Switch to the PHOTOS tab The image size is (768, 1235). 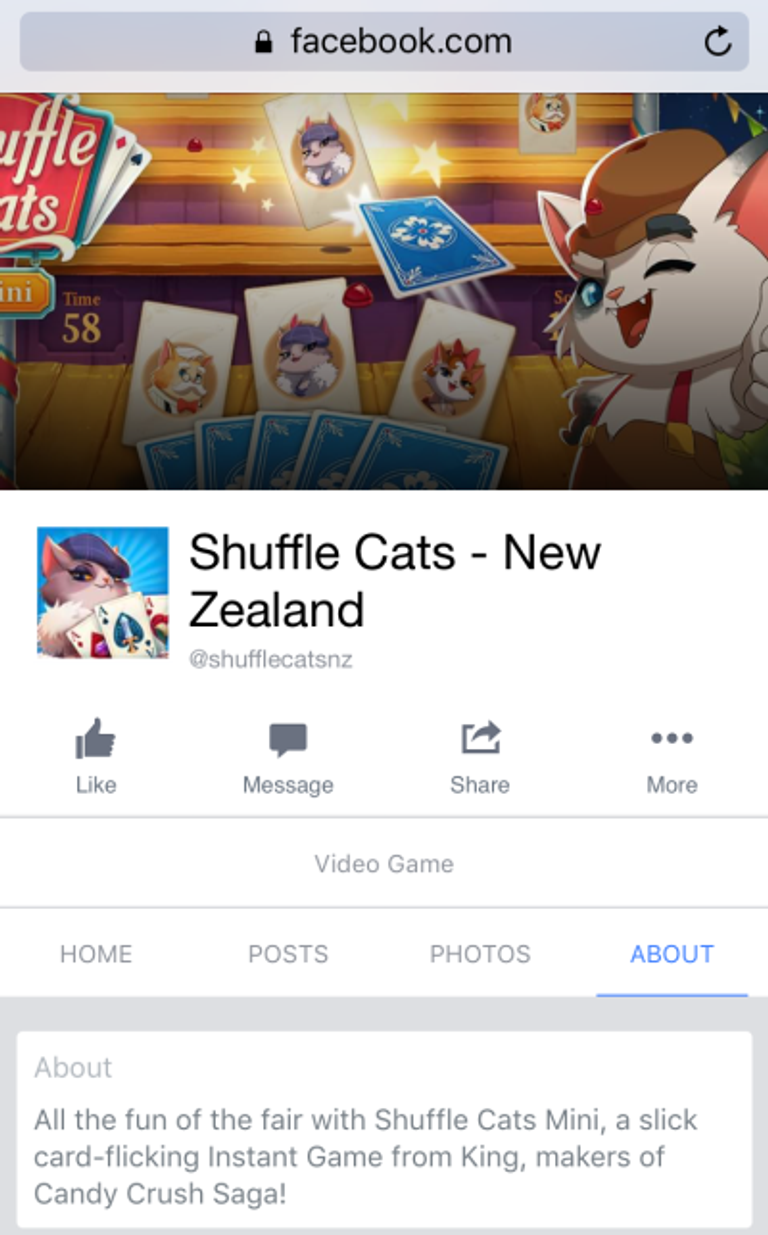coord(480,954)
